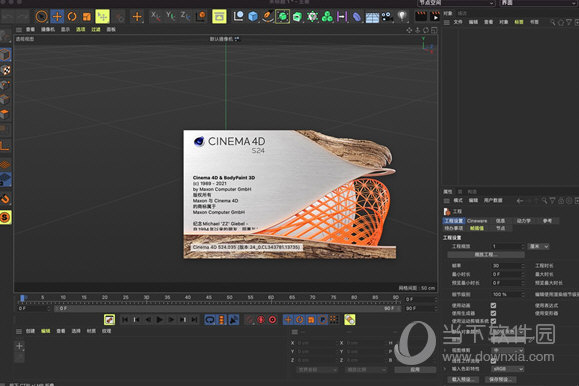
Task: Open the Spline Pen tool
Action: pos(267,17)
